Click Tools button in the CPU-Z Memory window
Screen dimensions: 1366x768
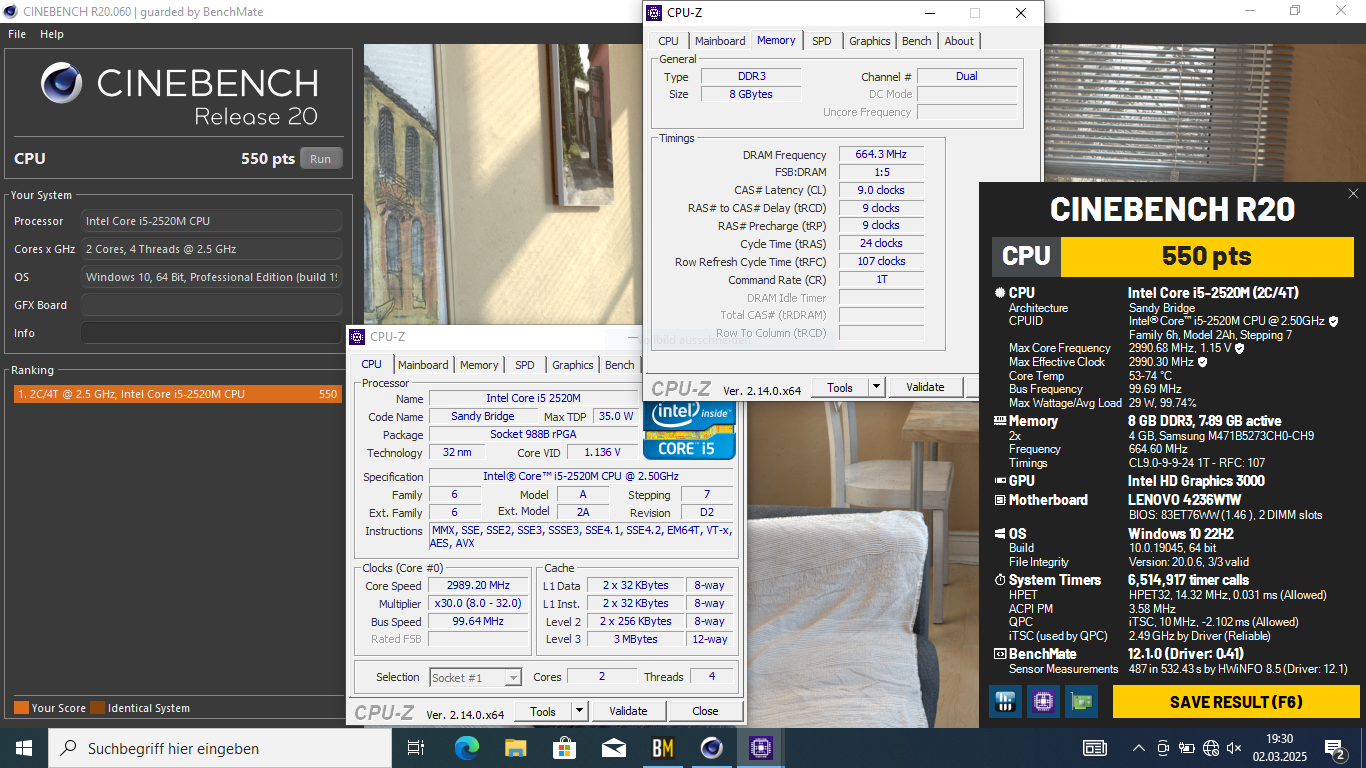click(840, 387)
